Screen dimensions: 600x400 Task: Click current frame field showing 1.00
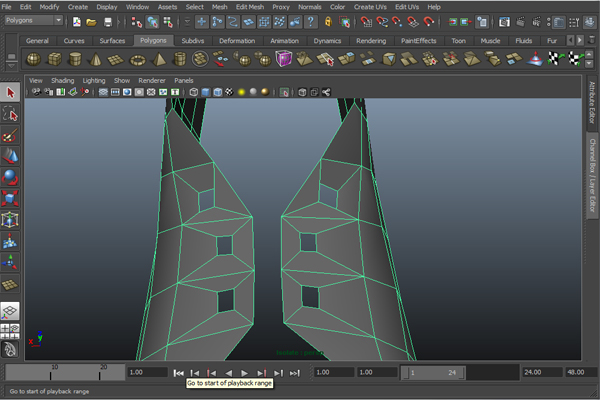(147, 372)
